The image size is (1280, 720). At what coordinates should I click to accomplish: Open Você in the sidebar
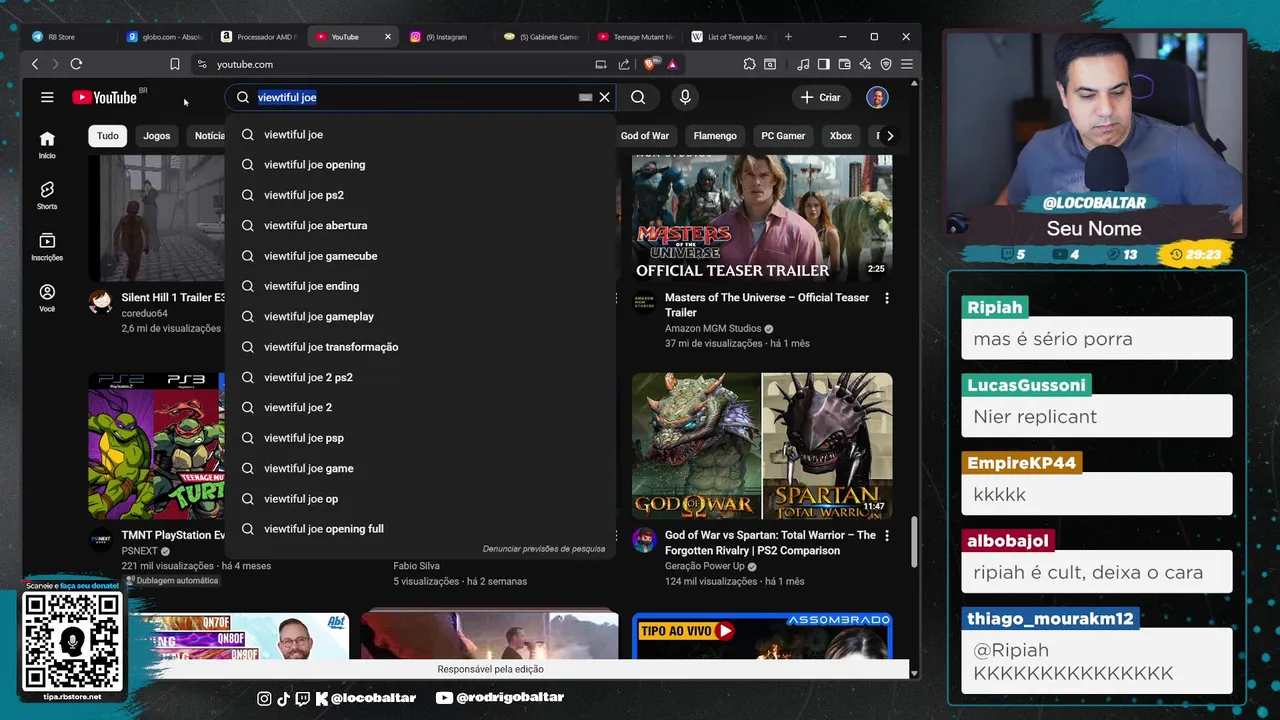pyautogui.click(x=47, y=298)
